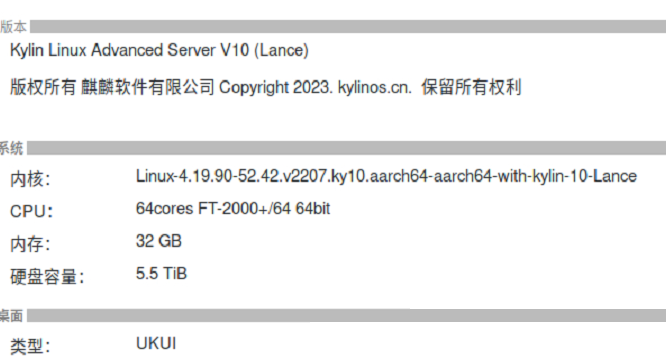
Task: Click the 内核 label
Action: (x=30, y=179)
